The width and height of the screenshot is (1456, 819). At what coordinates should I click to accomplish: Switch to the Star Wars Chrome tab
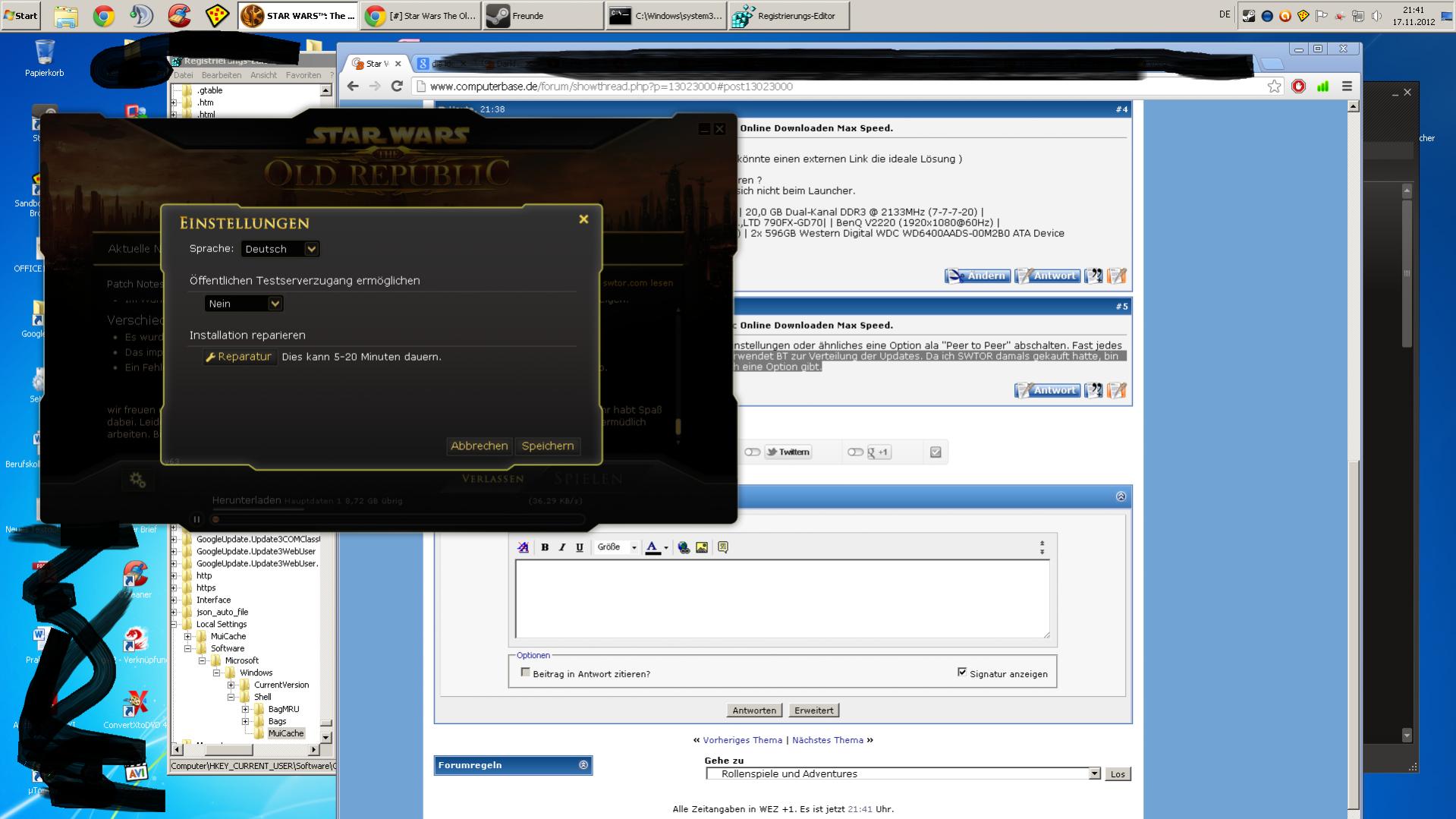click(x=377, y=64)
